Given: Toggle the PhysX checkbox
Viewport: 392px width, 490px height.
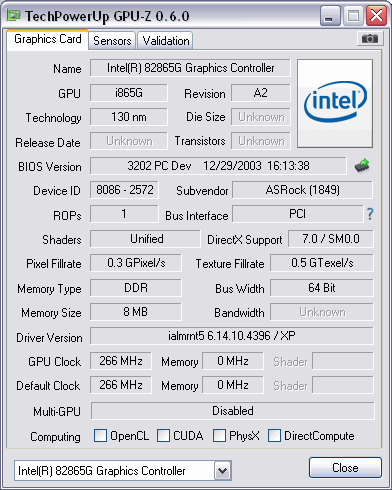Looking at the screenshot, I should pyautogui.click(x=219, y=435).
